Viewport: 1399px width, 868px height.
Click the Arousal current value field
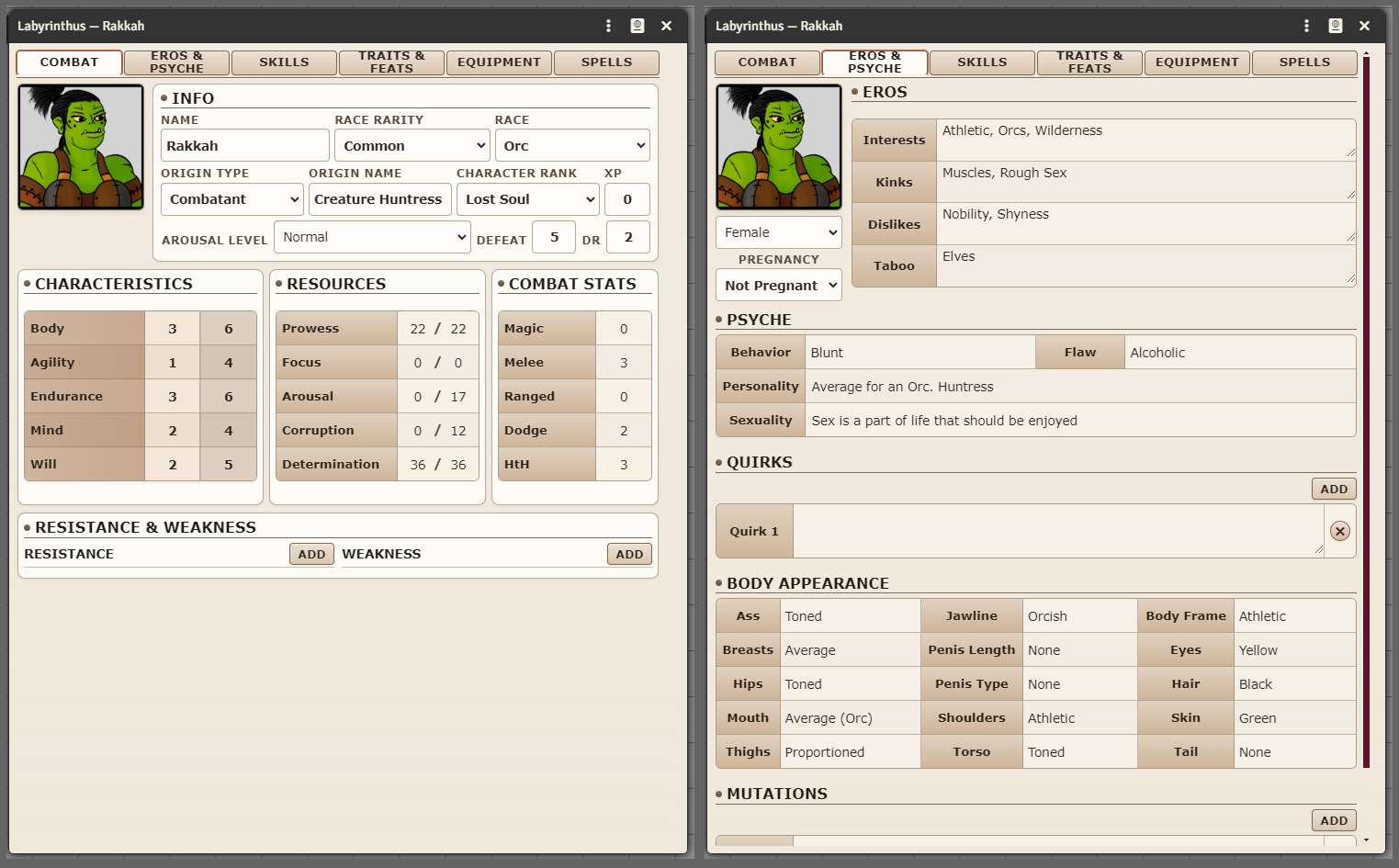coord(418,397)
